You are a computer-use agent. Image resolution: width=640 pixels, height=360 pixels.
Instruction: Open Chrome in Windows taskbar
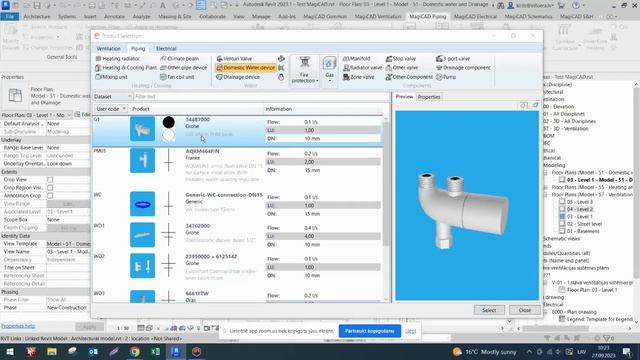[135, 351]
